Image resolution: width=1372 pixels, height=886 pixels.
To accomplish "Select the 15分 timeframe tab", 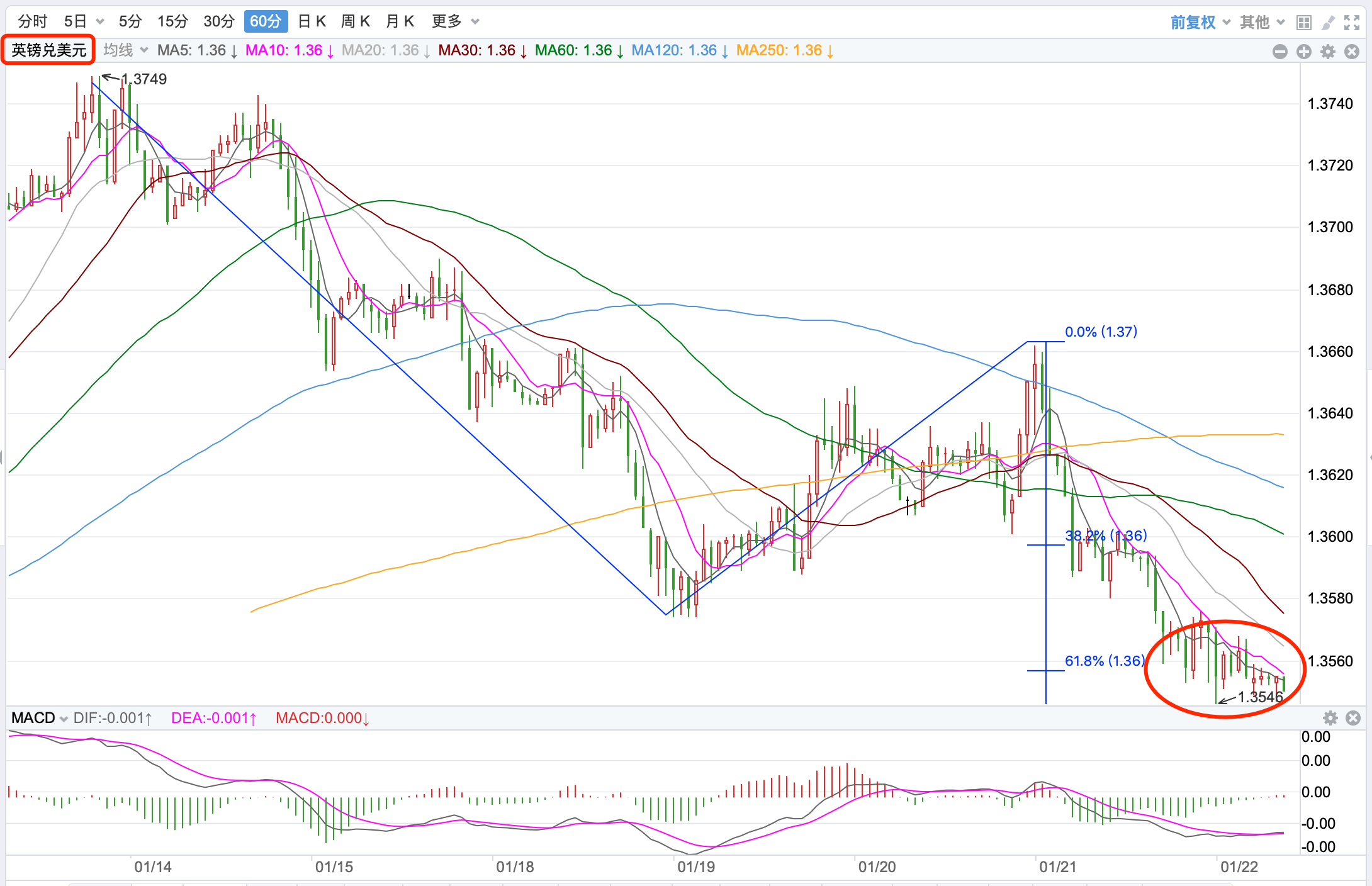I will pyautogui.click(x=172, y=21).
